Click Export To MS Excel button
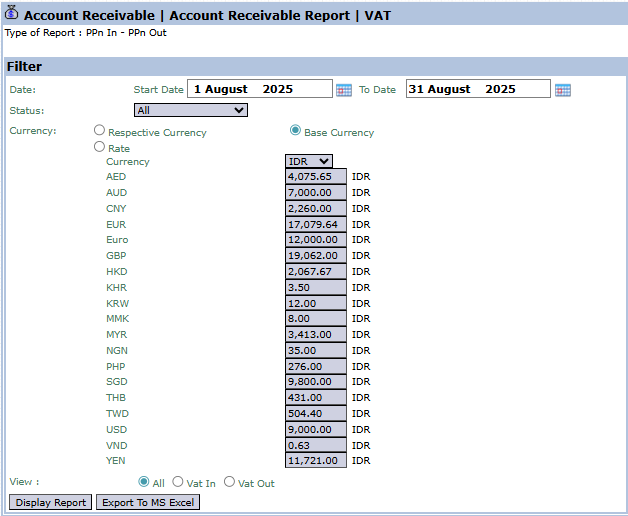 [x=147, y=502]
